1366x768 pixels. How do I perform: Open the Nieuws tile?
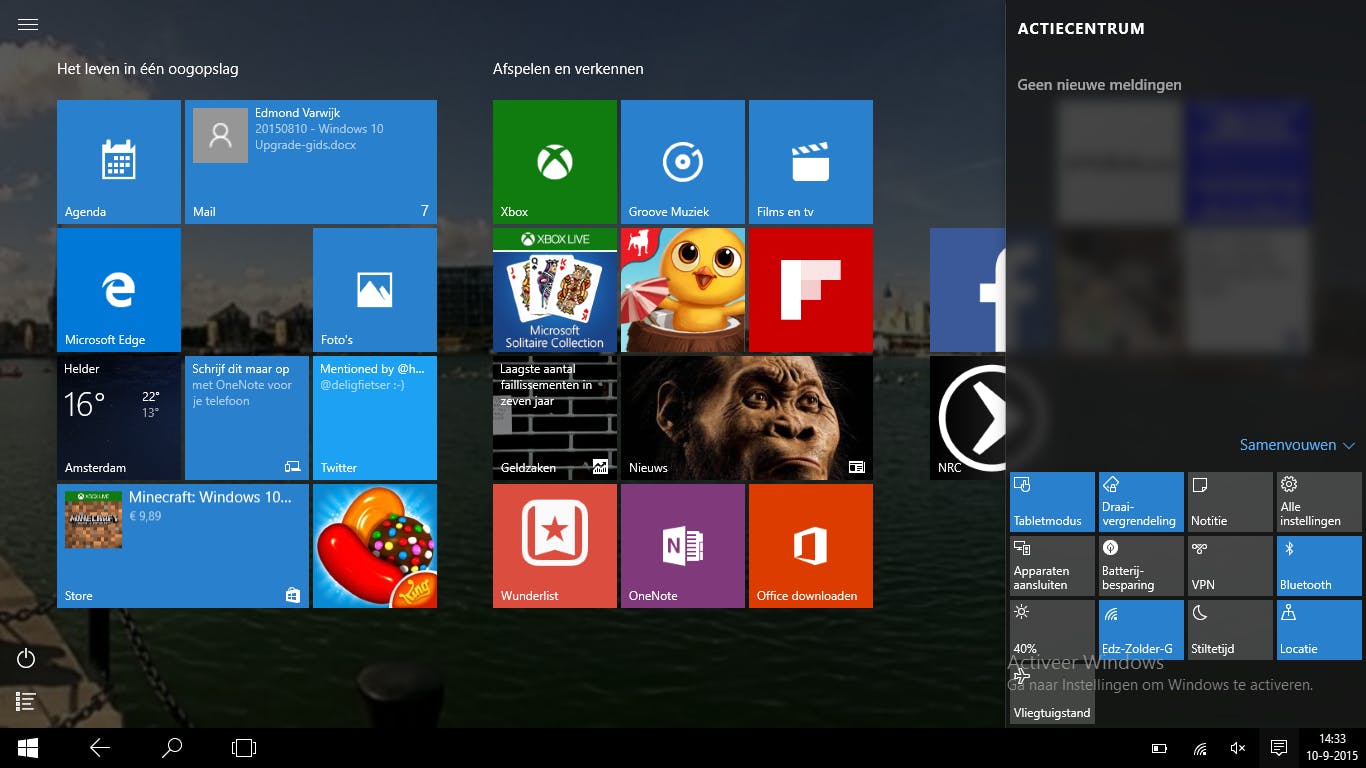(747, 418)
